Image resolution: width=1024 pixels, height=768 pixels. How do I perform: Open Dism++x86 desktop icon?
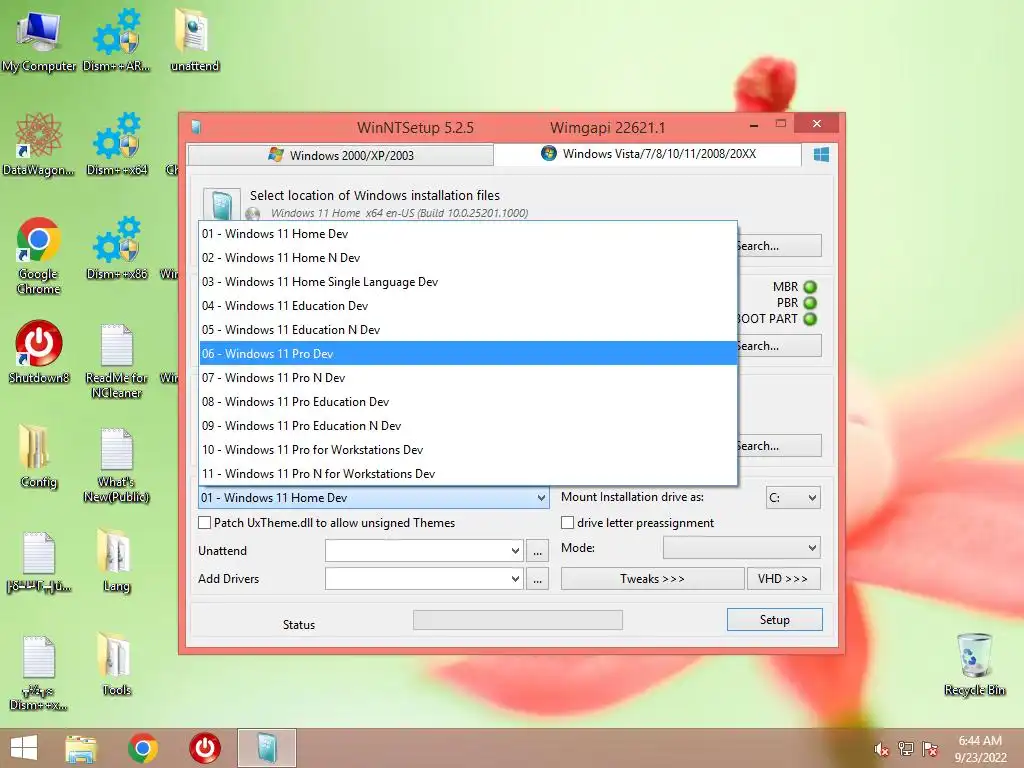click(116, 248)
